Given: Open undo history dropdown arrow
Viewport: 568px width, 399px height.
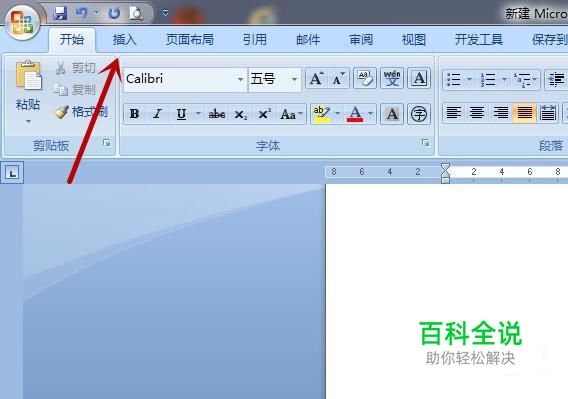Looking at the screenshot, I should tap(96, 13).
